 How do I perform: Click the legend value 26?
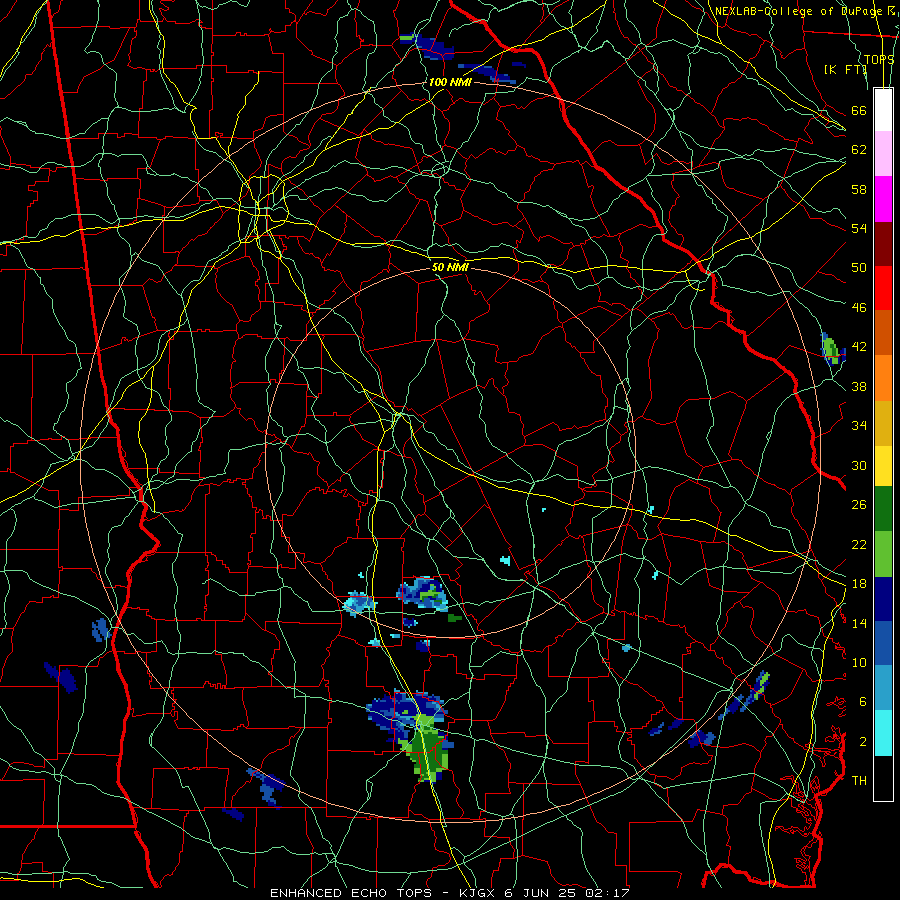(x=859, y=505)
